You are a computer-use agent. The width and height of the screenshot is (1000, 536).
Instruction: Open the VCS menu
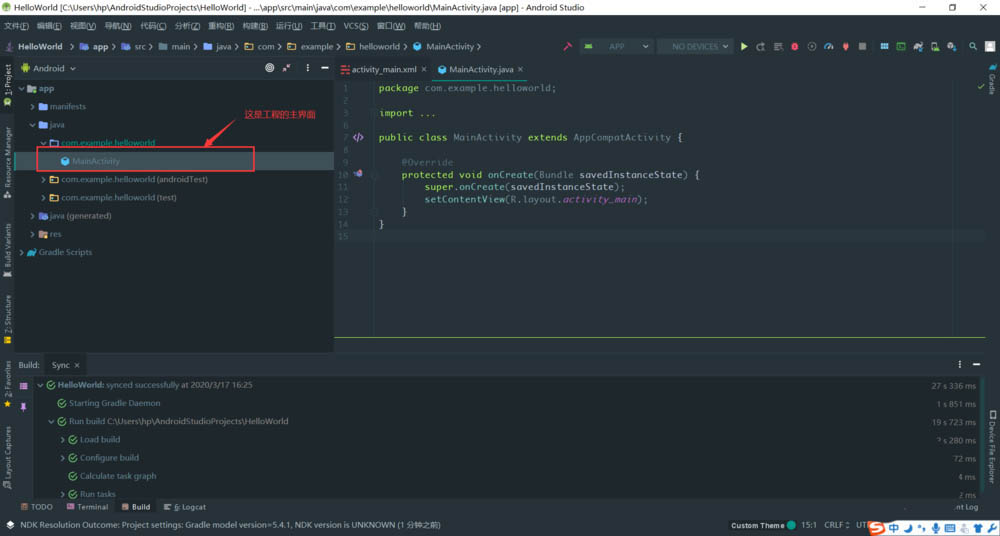(x=356, y=26)
